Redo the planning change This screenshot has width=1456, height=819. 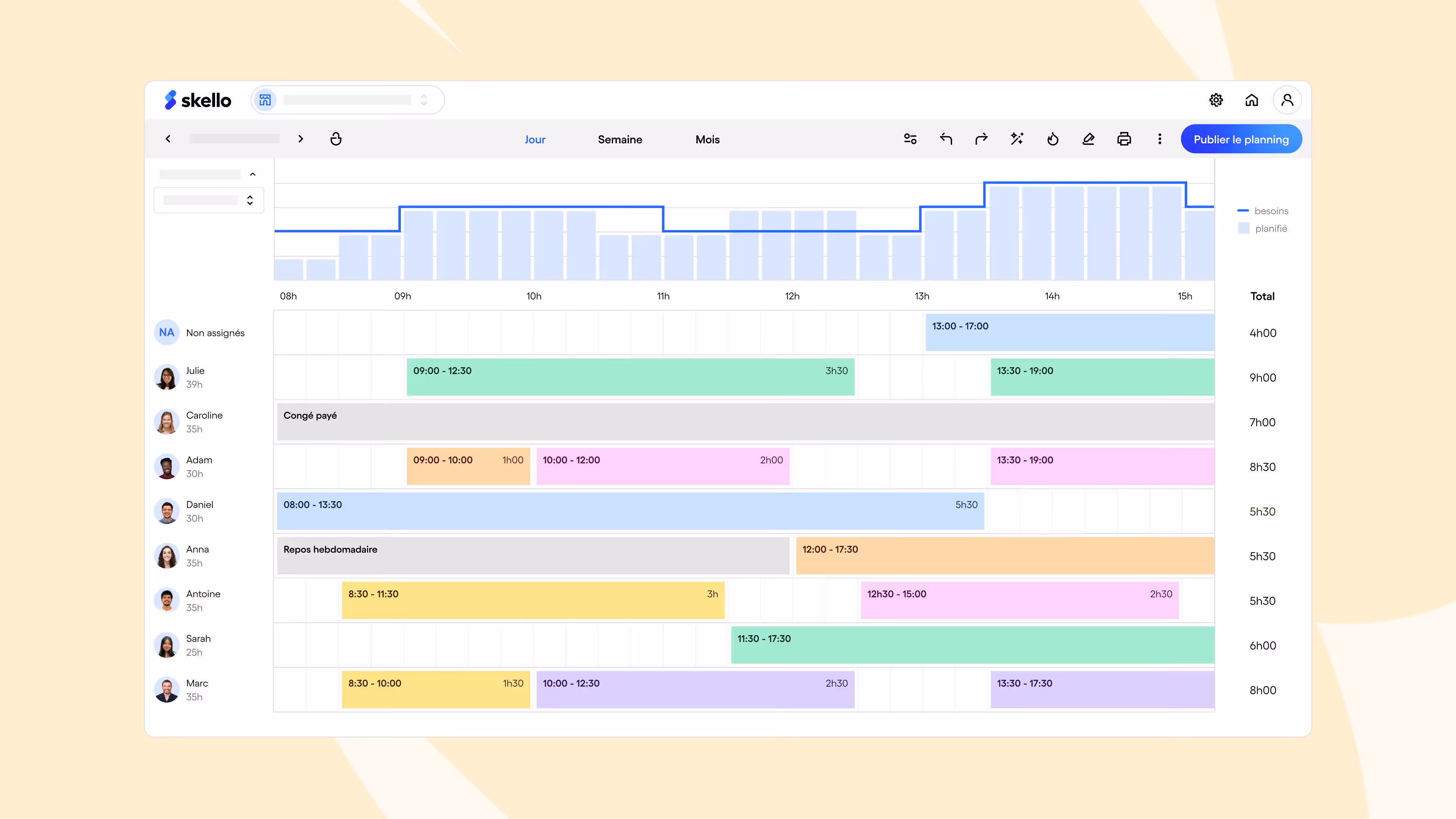click(981, 139)
